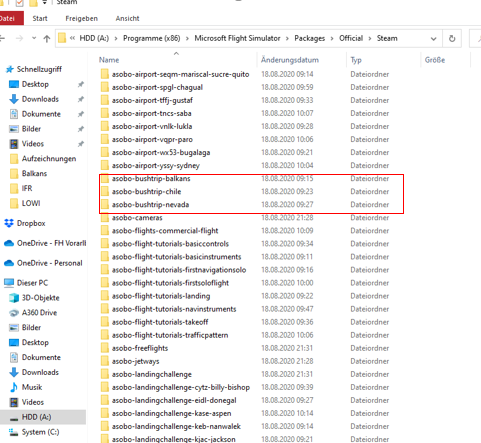Screen dimensions: 481x443
Task: Go up one folder level arrow
Action: click(47, 39)
